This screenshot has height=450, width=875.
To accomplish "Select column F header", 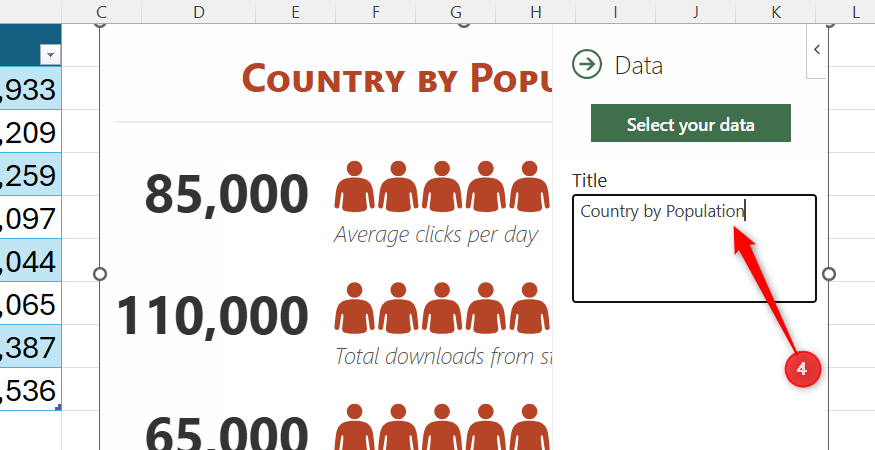I will pyautogui.click(x=376, y=12).
